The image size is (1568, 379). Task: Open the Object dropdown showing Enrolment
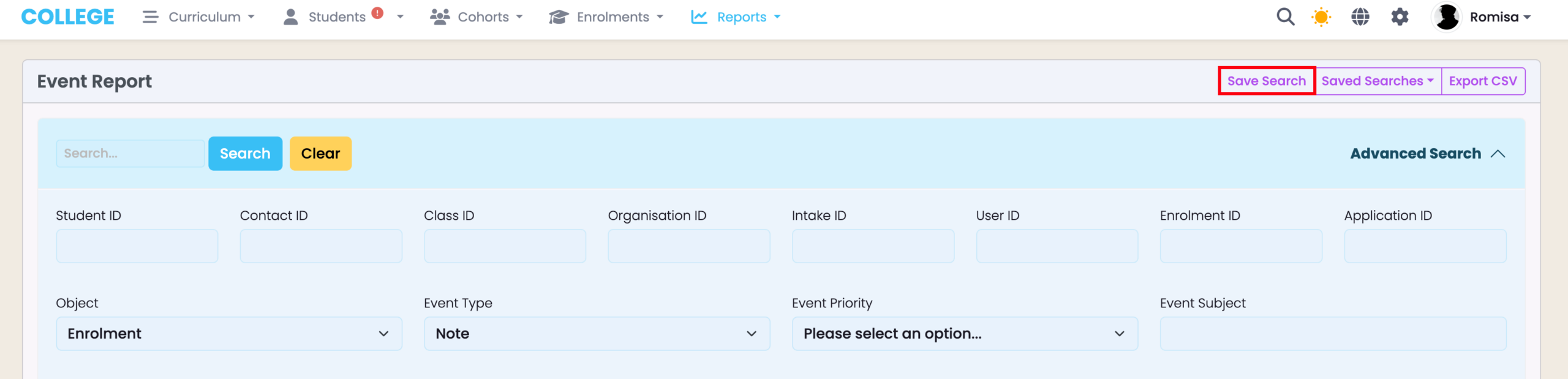pyautogui.click(x=228, y=334)
